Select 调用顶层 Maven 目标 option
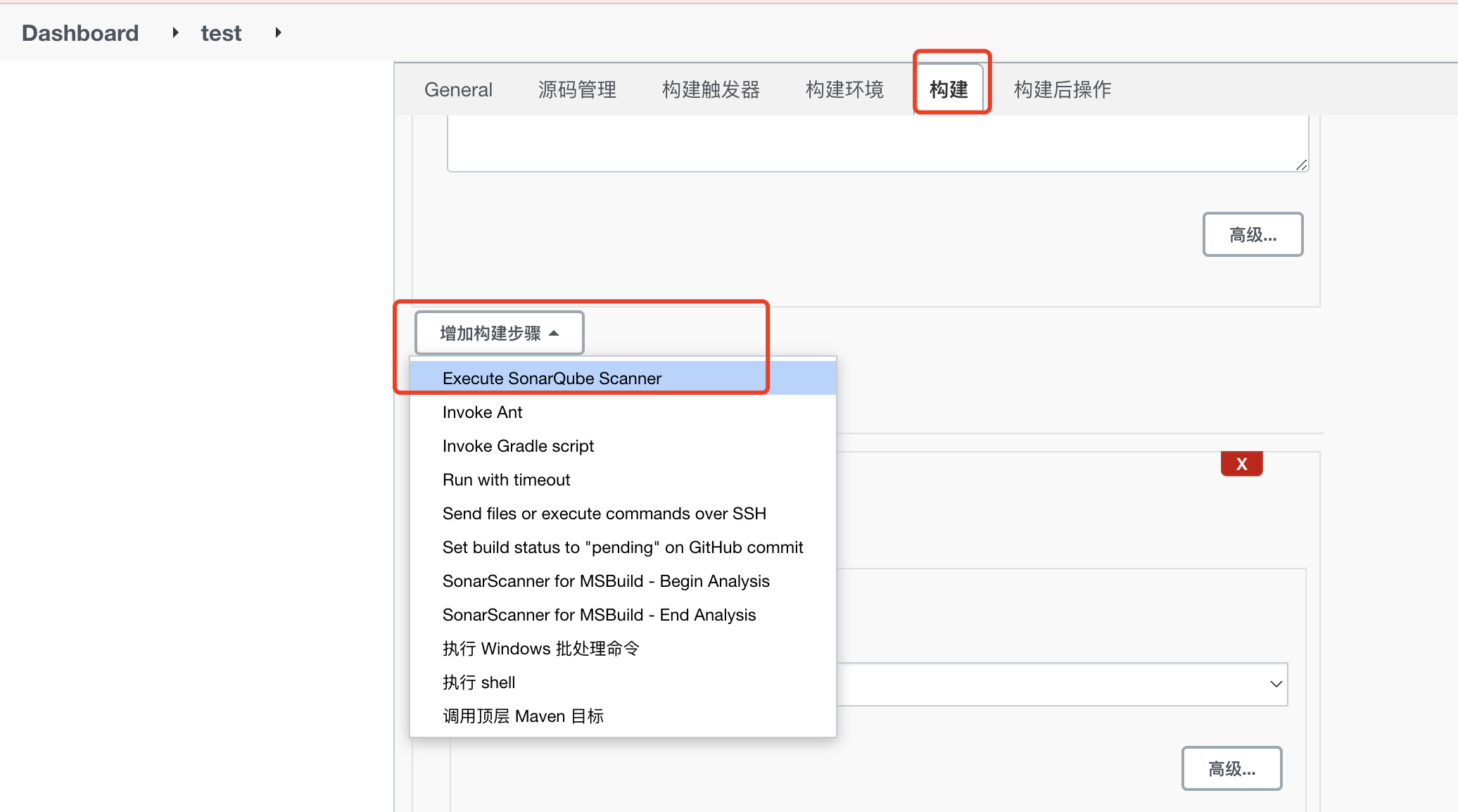The width and height of the screenshot is (1458, 812). (523, 716)
